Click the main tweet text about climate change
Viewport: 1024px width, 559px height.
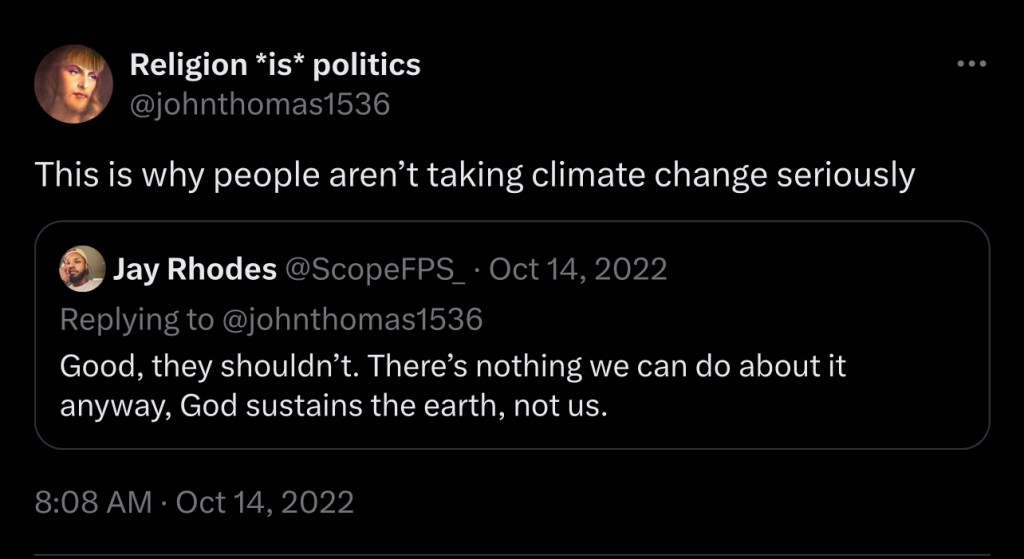[x=474, y=176]
